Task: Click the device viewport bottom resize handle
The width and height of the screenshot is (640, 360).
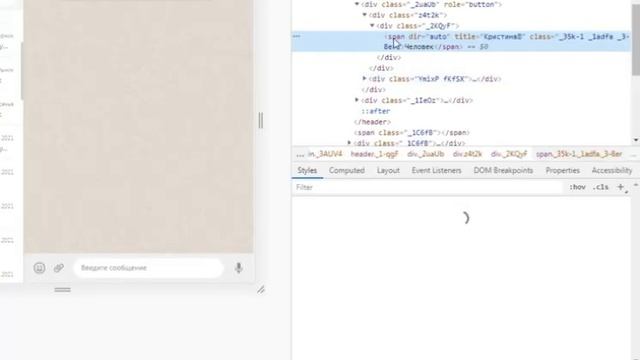Action: click(62, 290)
